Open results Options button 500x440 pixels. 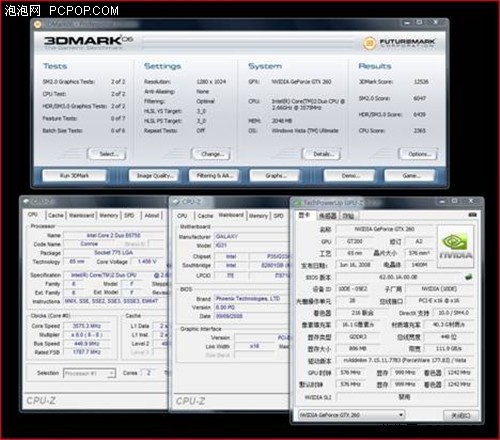pos(418,154)
